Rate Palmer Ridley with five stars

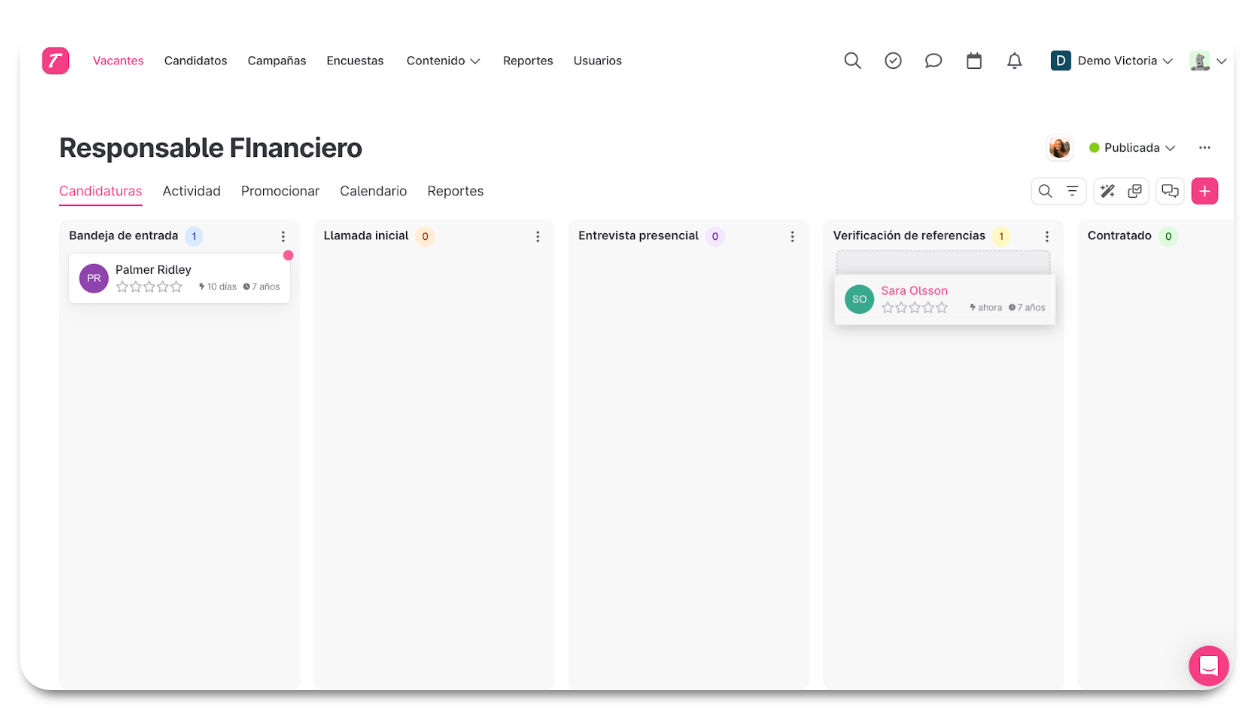tap(177, 287)
